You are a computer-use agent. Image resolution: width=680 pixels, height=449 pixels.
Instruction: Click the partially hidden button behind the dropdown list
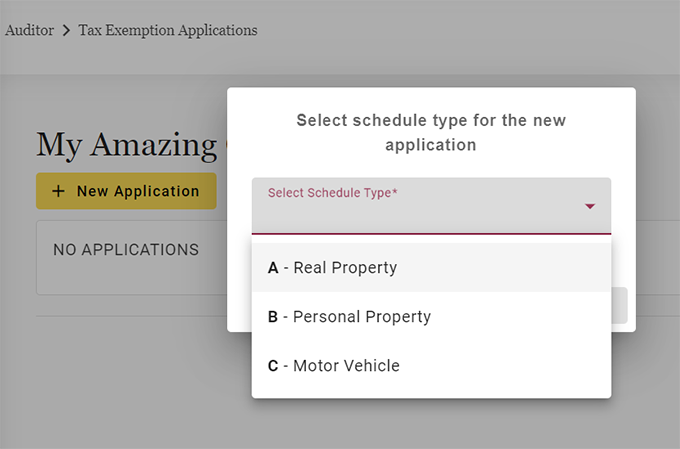coord(619,305)
